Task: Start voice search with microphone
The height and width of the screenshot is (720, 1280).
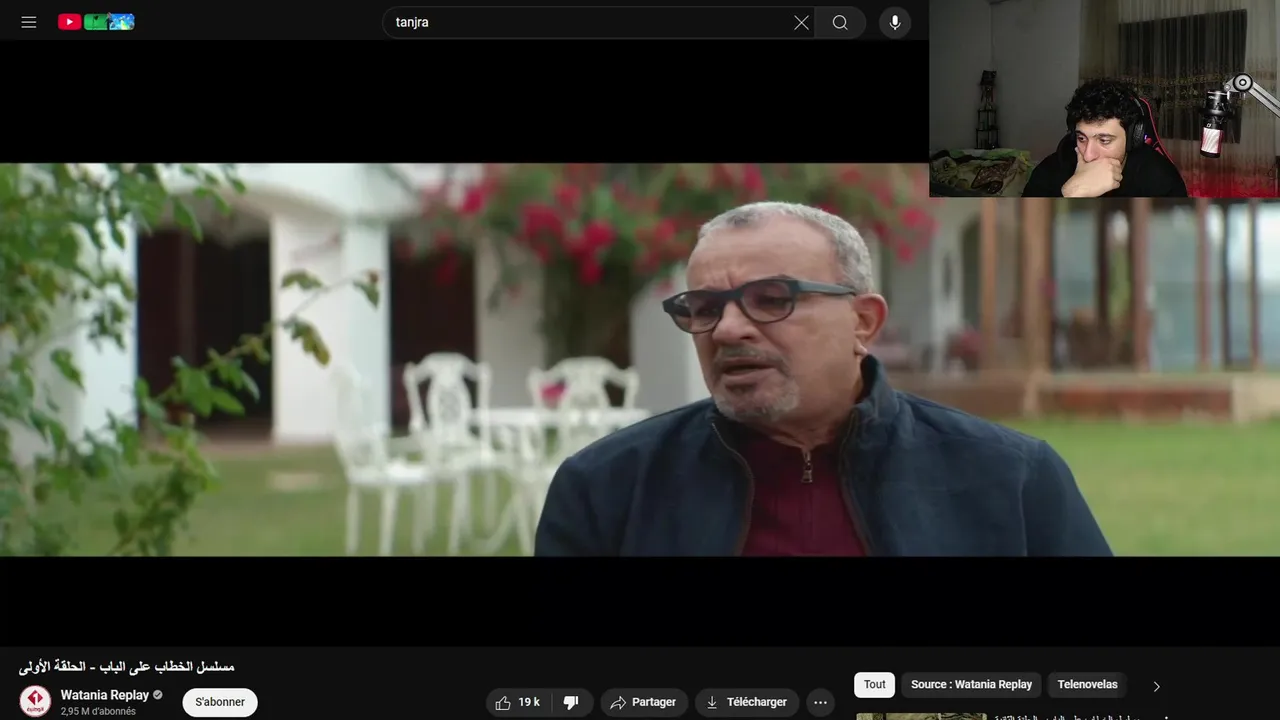Action: point(895,22)
